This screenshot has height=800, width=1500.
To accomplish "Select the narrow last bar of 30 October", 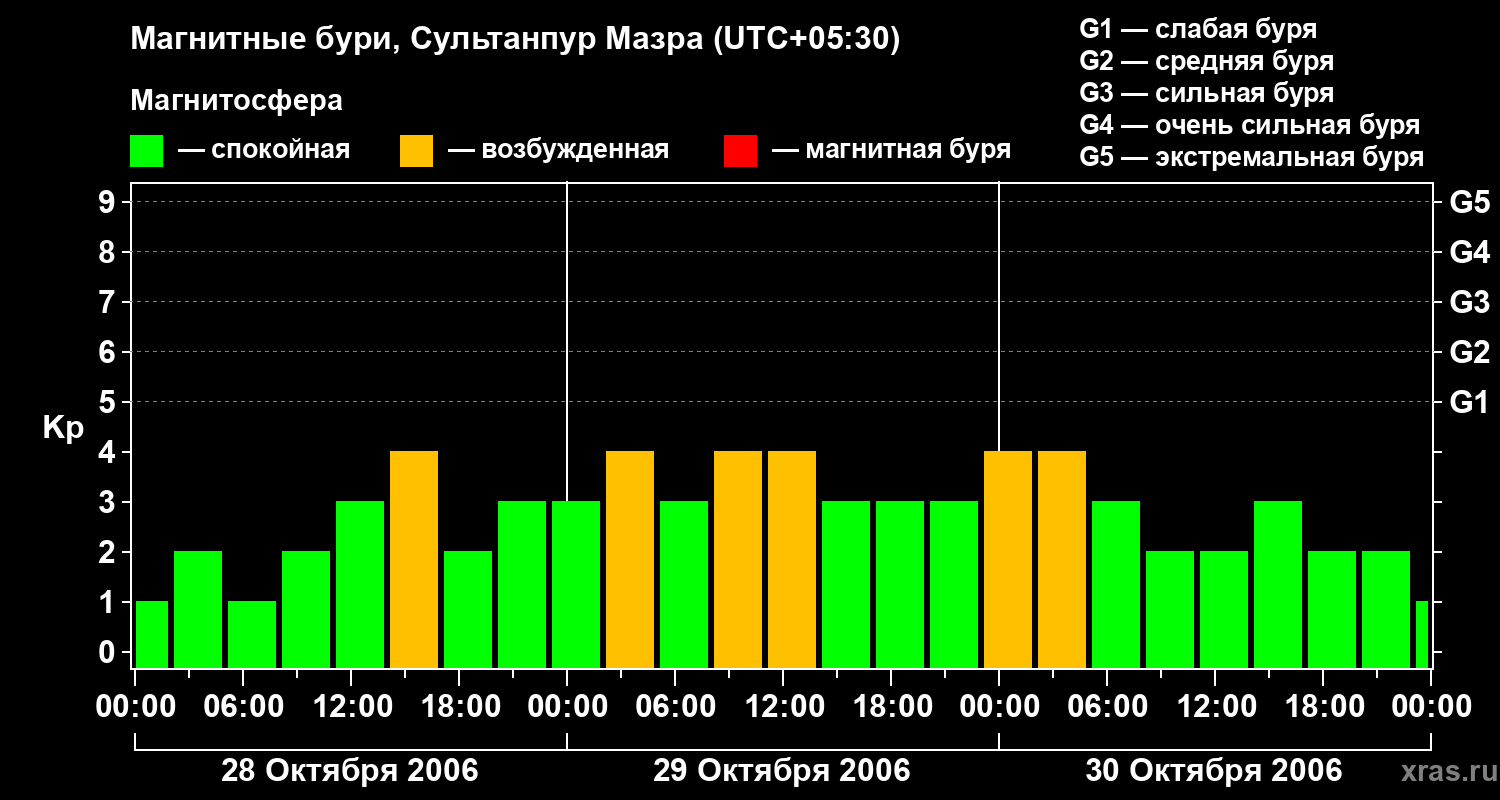I will [1422, 634].
